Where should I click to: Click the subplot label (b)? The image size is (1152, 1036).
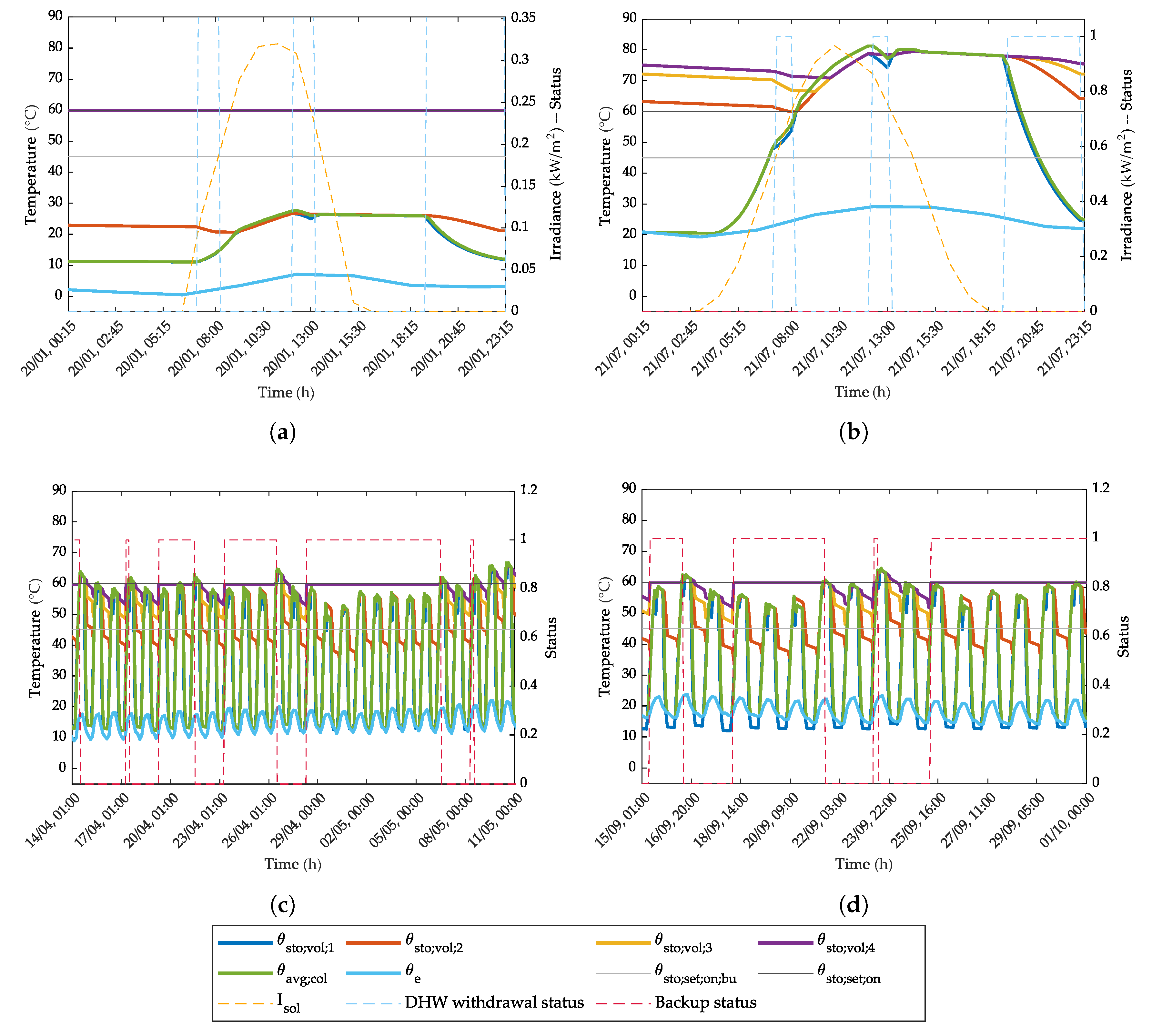pos(853,433)
